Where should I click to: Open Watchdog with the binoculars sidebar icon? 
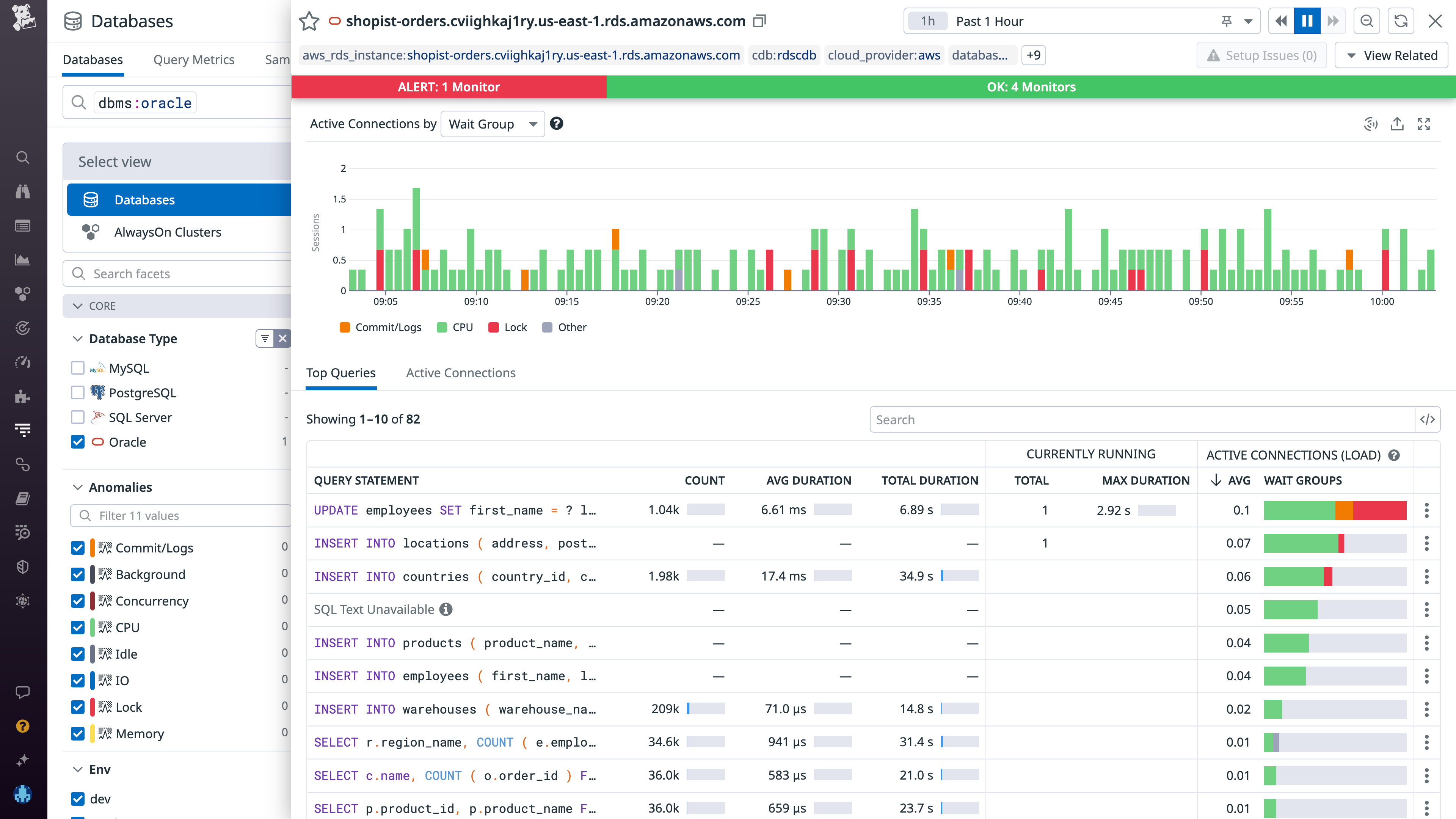tap(23, 192)
